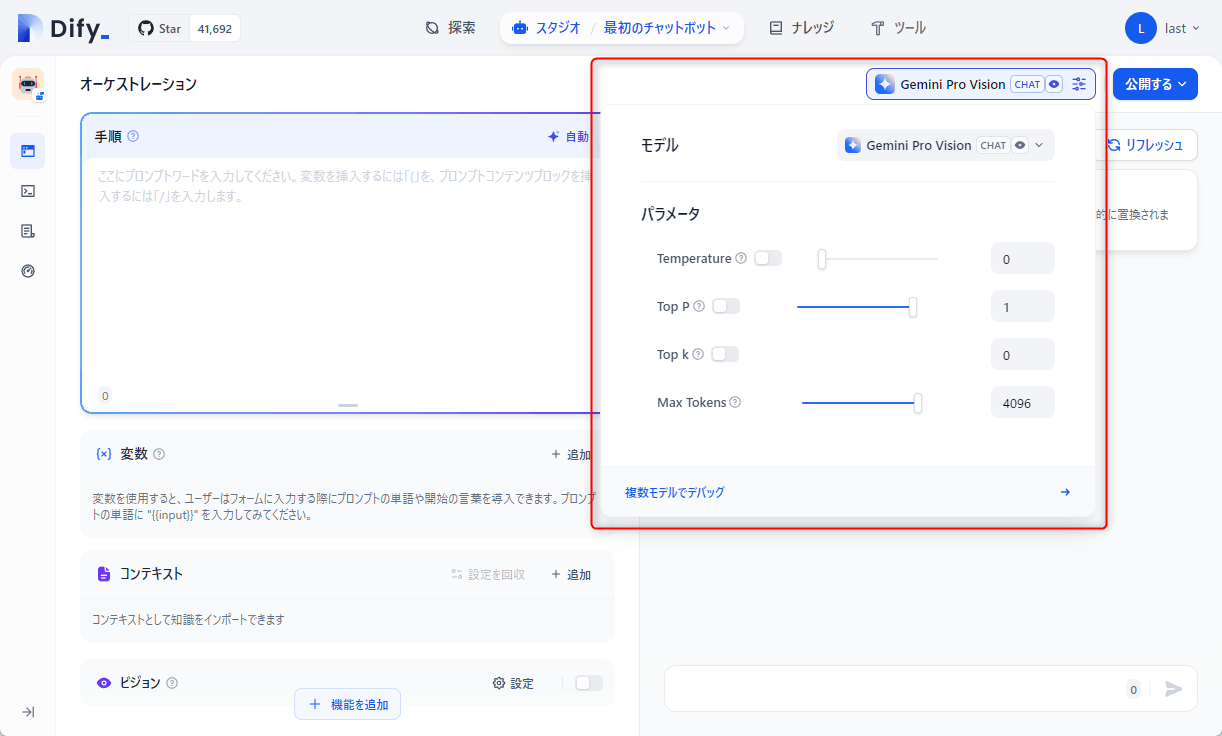Click the Max Tokens help icon
Viewport: 1222px width, 736px height.
click(735, 402)
